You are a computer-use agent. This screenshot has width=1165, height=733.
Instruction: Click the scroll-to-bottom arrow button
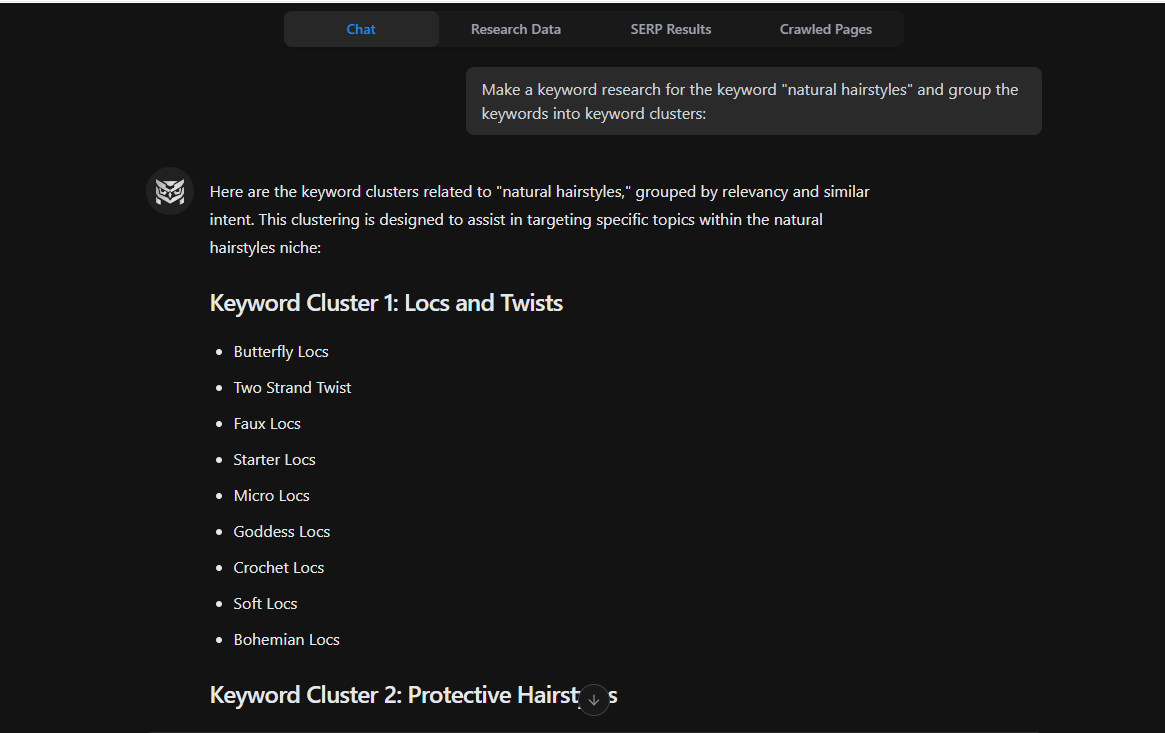(594, 700)
